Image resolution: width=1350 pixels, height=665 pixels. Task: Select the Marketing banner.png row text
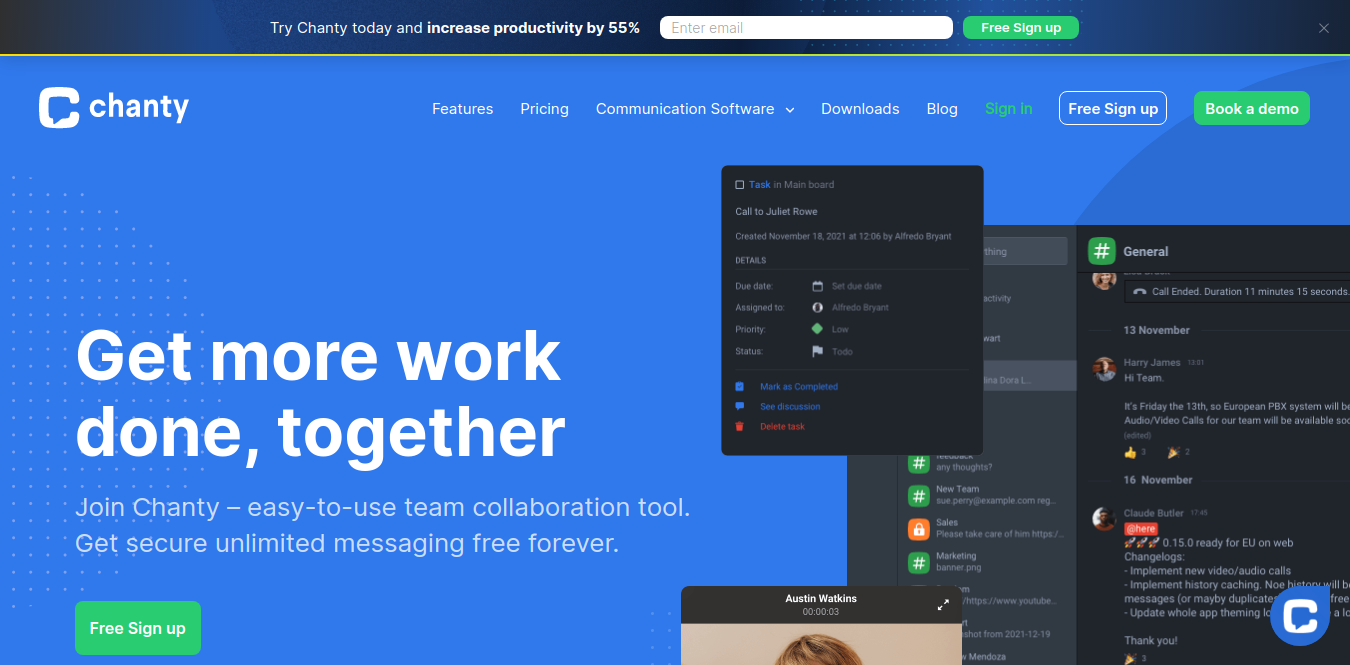click(958, 562)
